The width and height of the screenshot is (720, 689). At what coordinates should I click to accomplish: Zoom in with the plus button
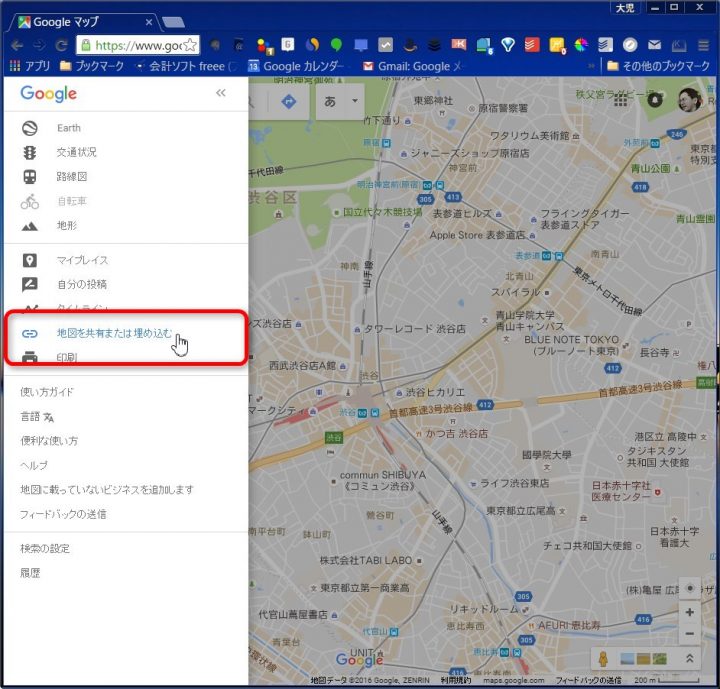[690, 612]
